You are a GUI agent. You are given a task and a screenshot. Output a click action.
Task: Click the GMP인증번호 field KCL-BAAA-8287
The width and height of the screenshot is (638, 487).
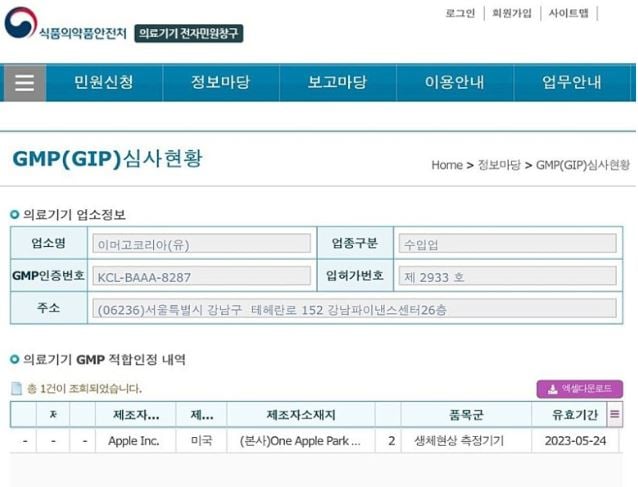[x=201, y=276]
